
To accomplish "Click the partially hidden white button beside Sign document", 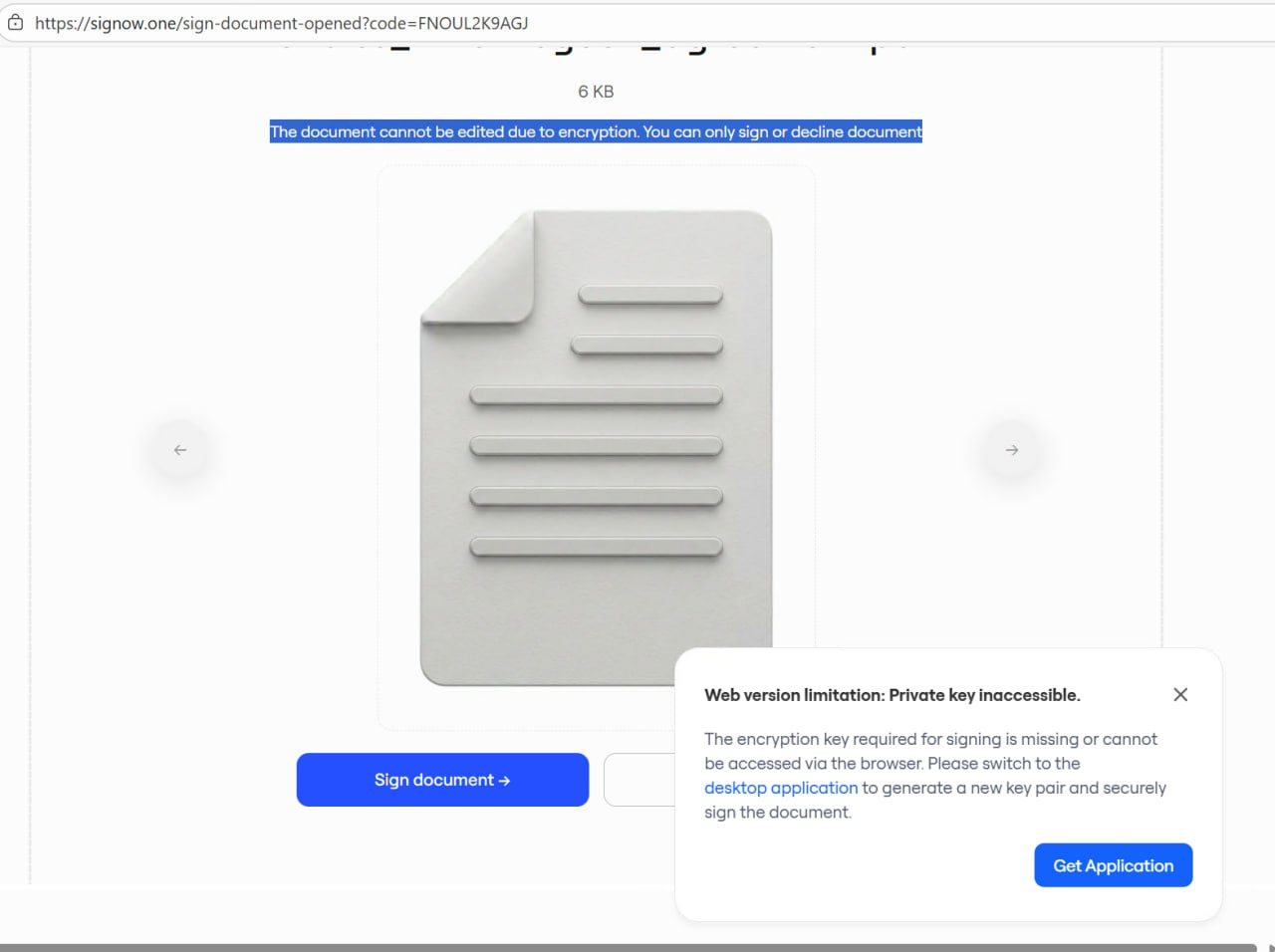I will 638,780.
